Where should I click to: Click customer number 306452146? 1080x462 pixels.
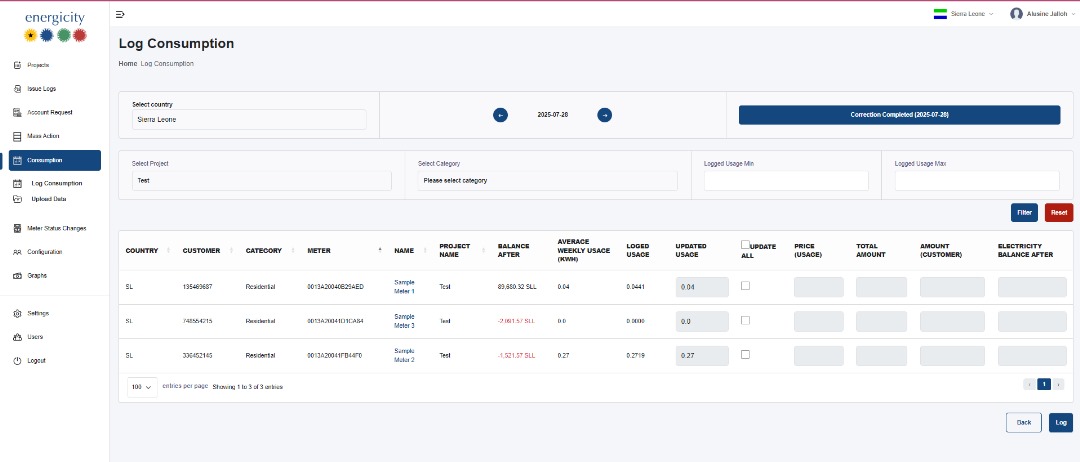197,355
